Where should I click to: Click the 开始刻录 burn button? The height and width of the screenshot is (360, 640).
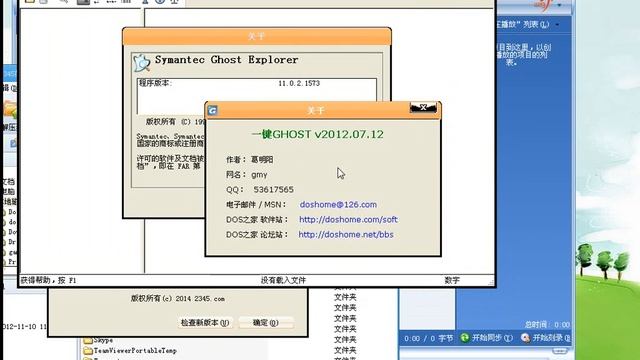click(x=551, y=338)
